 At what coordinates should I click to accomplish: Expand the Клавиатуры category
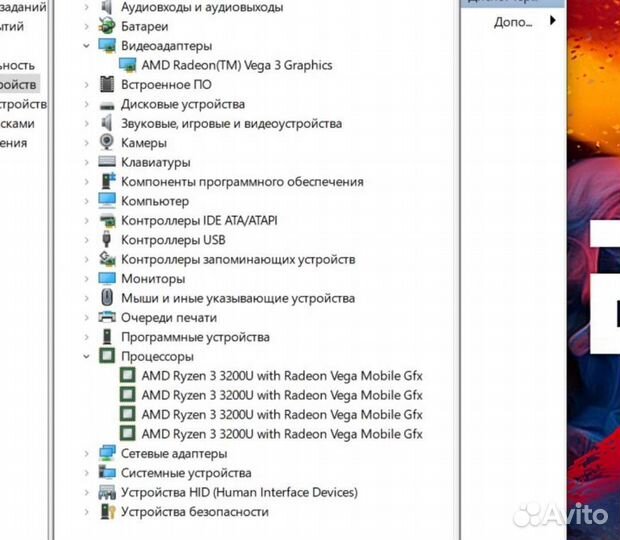click(86, 162)
